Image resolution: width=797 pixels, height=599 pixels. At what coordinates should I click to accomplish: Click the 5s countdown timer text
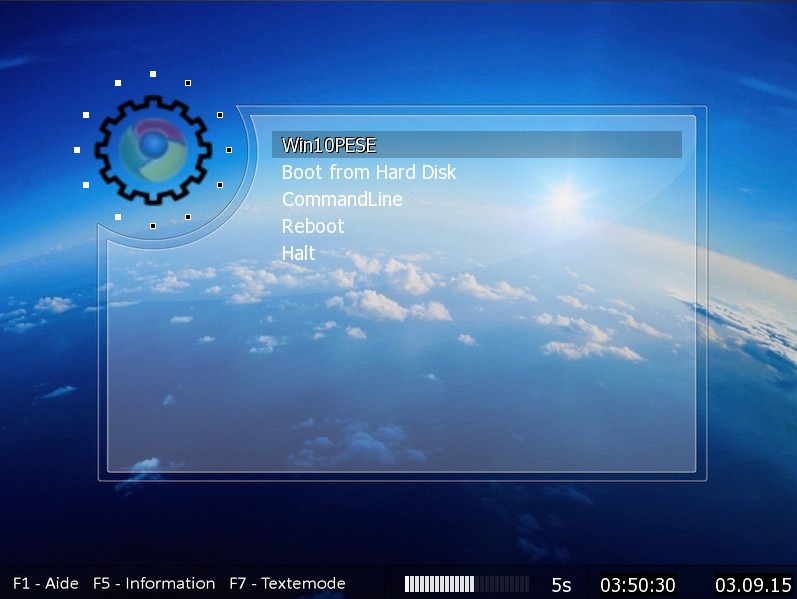pyautogui.click(x=561, y=585)
